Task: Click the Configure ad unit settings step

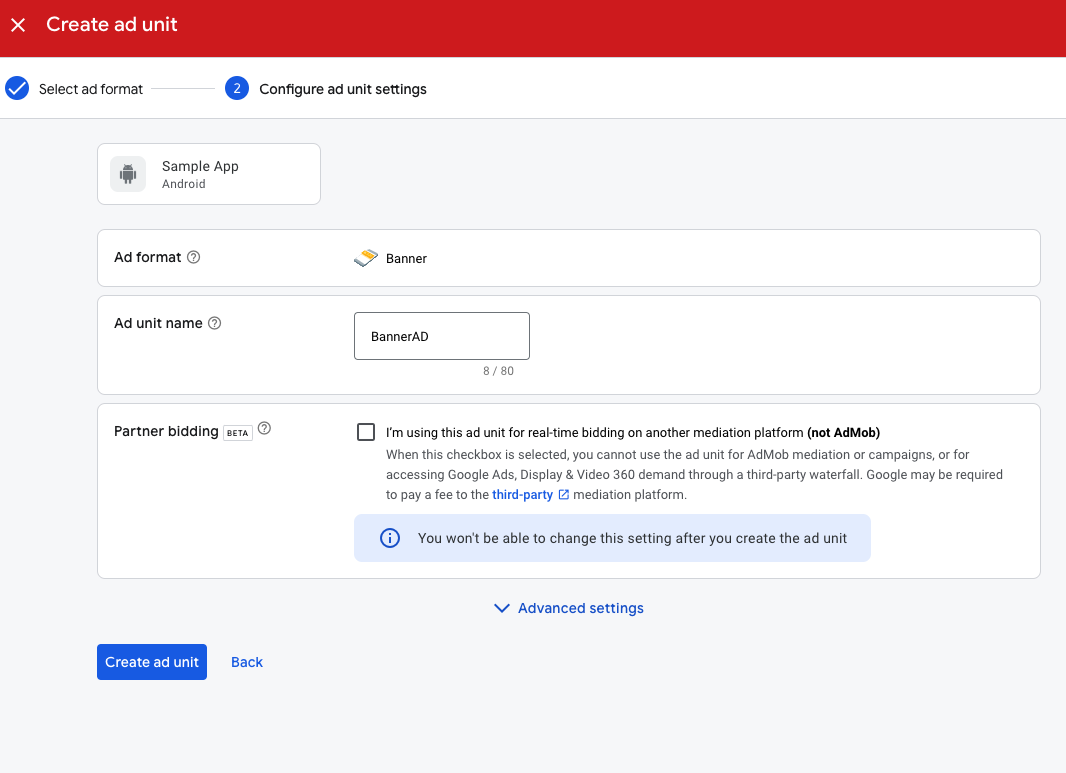Action: [x=342, y=88]
